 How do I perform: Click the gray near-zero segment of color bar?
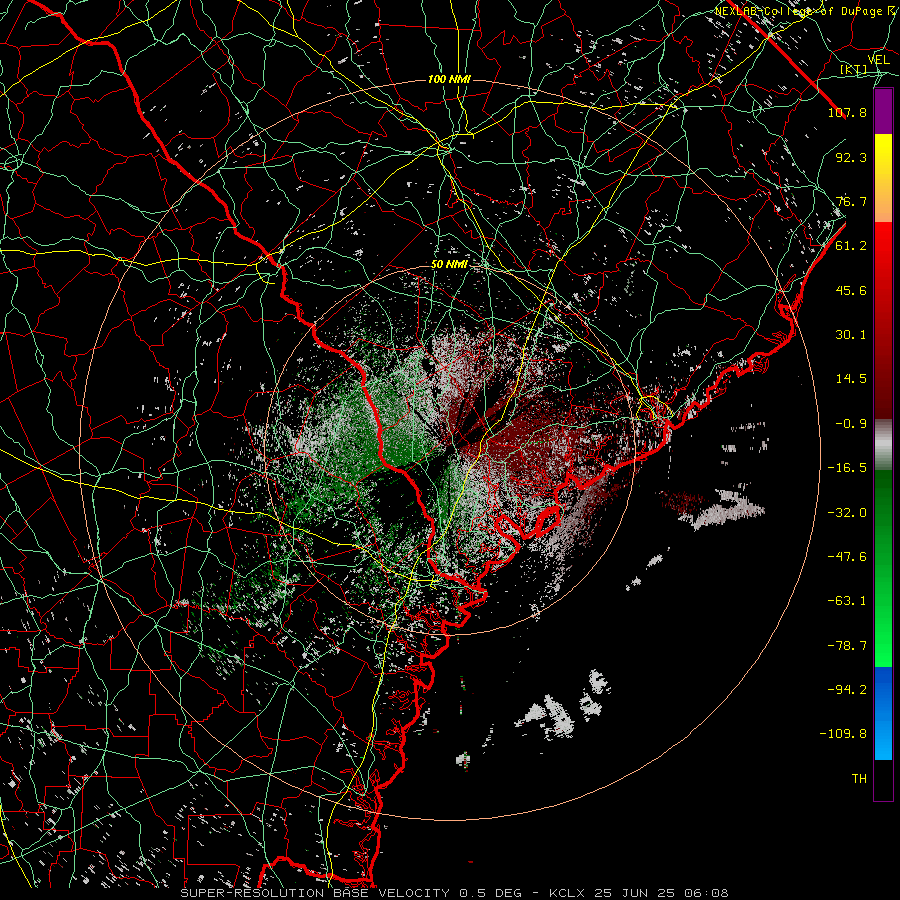tap(883, 445)
